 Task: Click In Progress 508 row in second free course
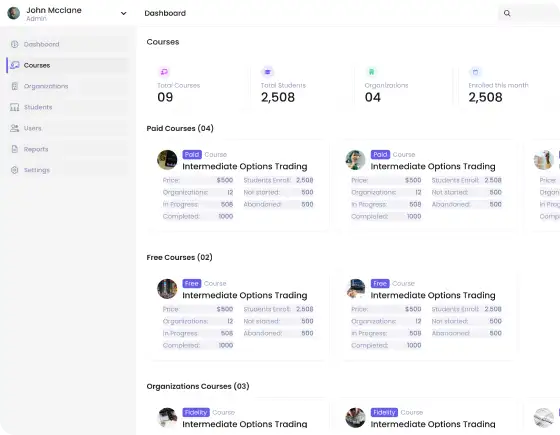(386, 333)
